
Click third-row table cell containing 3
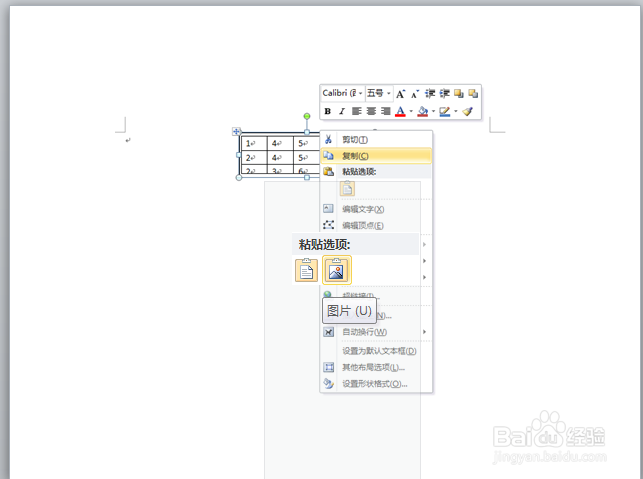click(280, 170)
